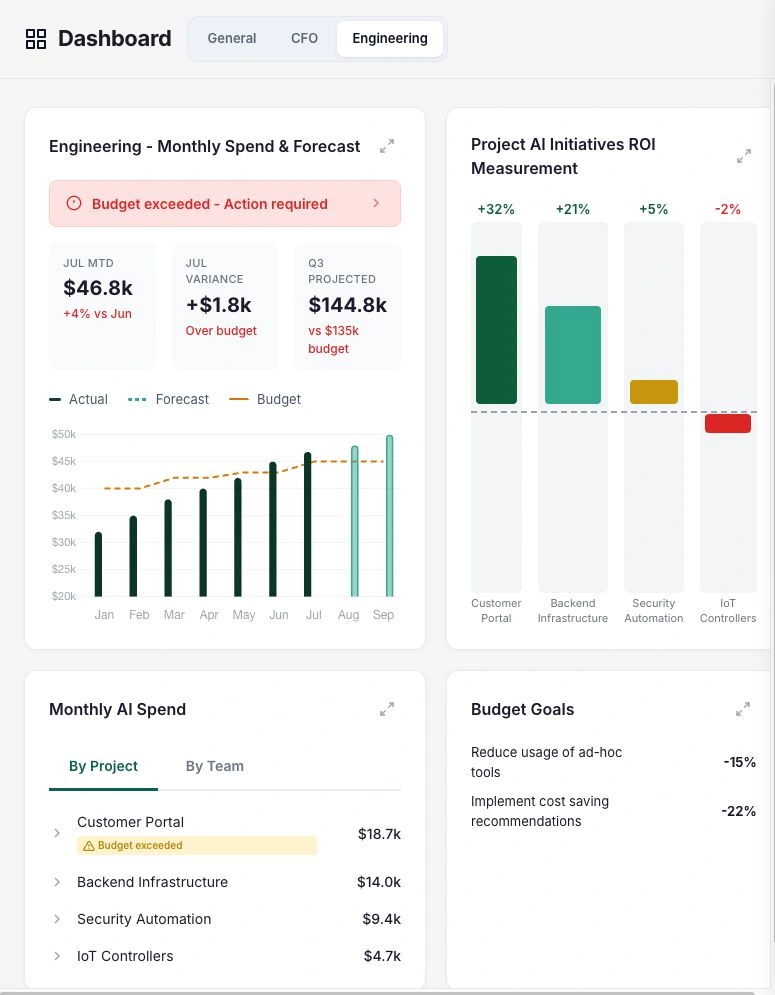Screen dimensions: 775x995
Task: Expand the Project AI Initiatives ROI card
Action: 744,156
